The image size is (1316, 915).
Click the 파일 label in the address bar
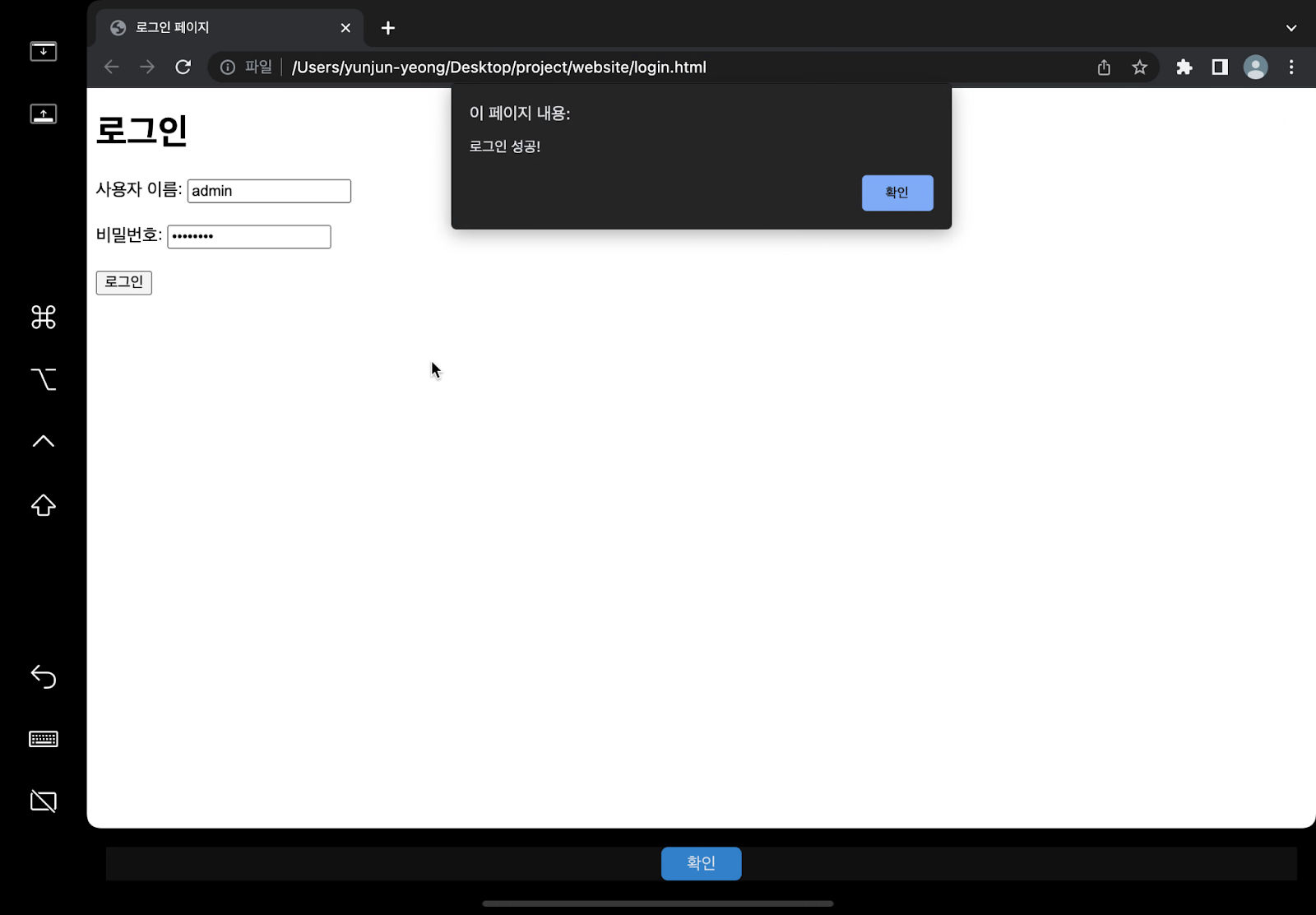pos(258,67)
